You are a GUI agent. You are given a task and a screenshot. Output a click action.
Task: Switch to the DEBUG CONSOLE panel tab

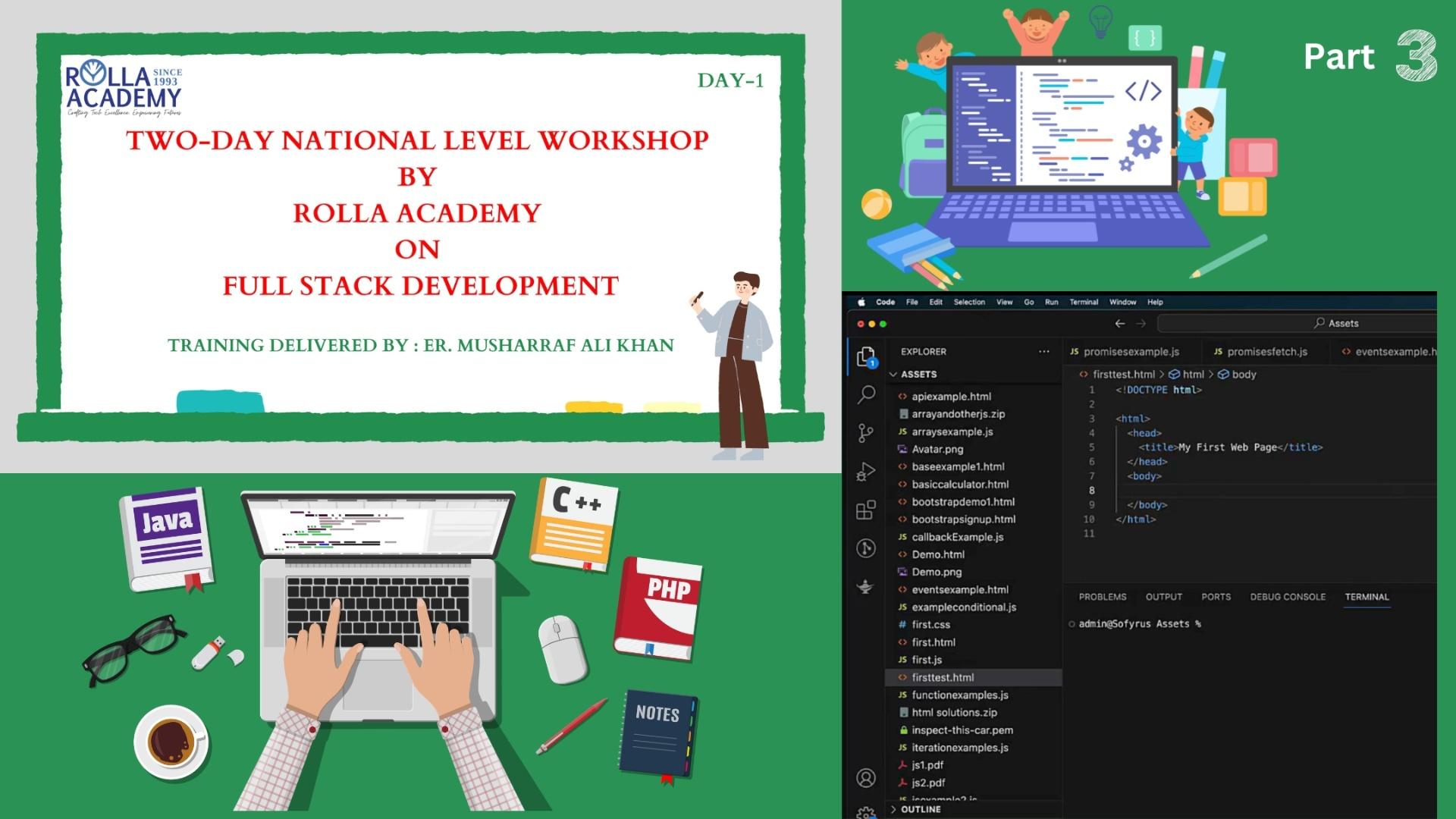[x=1288, y=597]
